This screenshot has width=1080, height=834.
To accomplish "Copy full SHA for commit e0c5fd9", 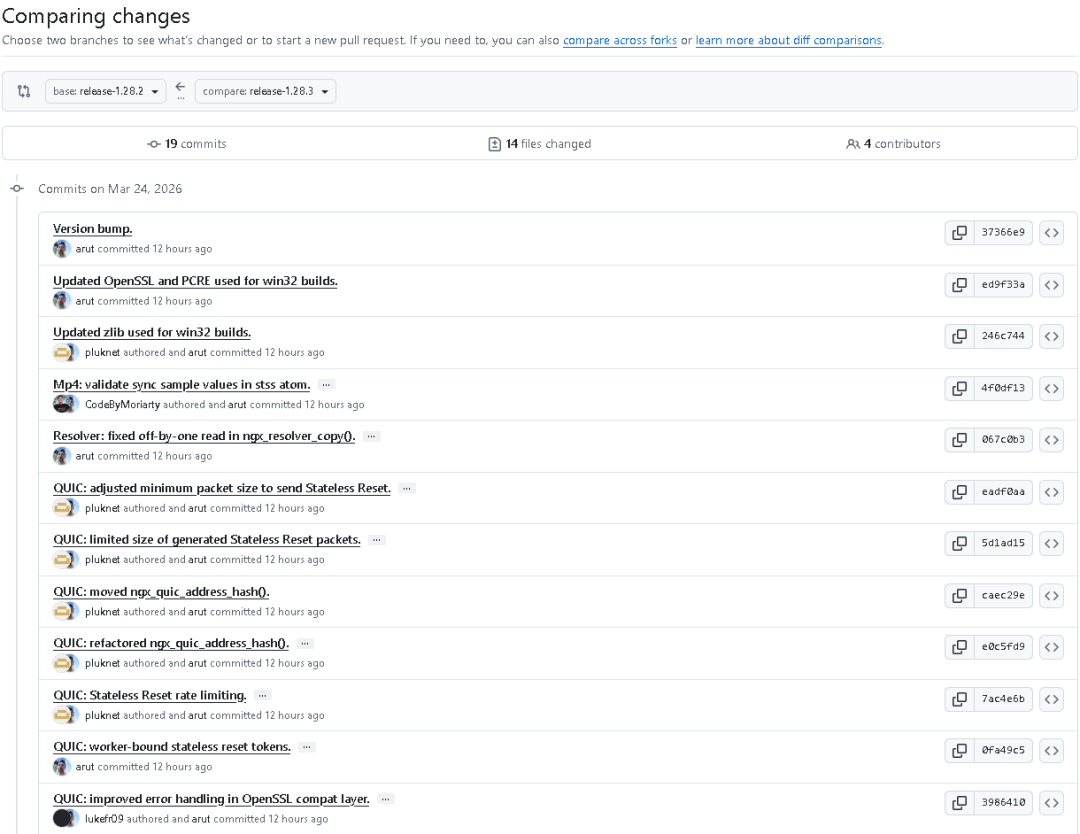I will point(959,647).
